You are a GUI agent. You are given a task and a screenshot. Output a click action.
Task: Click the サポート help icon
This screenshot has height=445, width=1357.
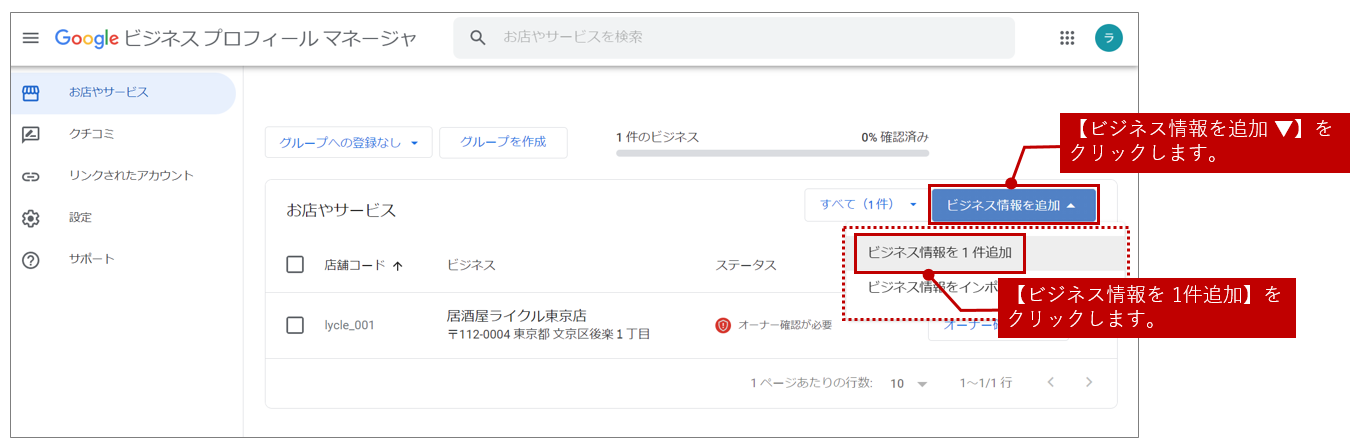tap(31, 260)
